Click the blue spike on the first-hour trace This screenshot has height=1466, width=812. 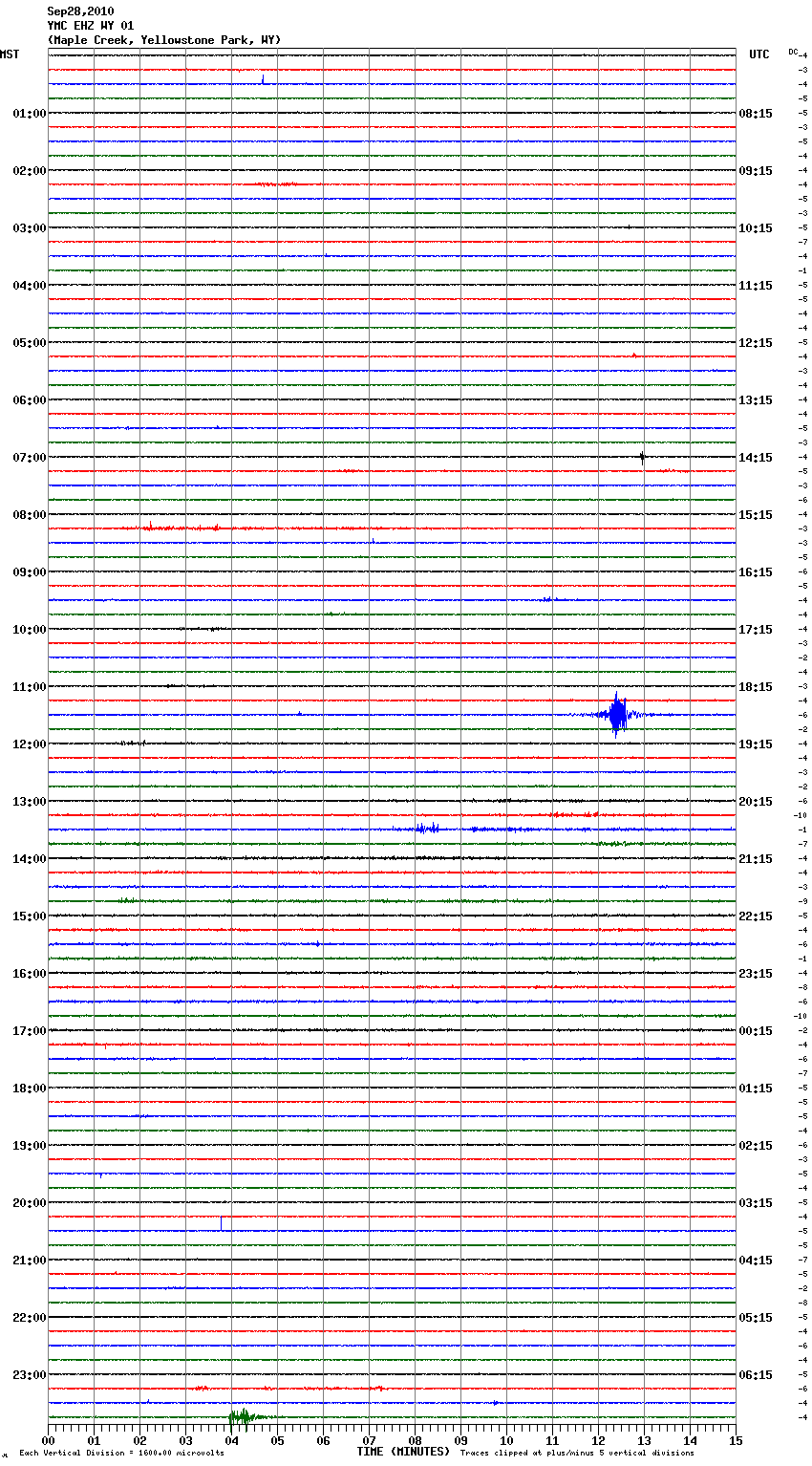coord(263,79)
